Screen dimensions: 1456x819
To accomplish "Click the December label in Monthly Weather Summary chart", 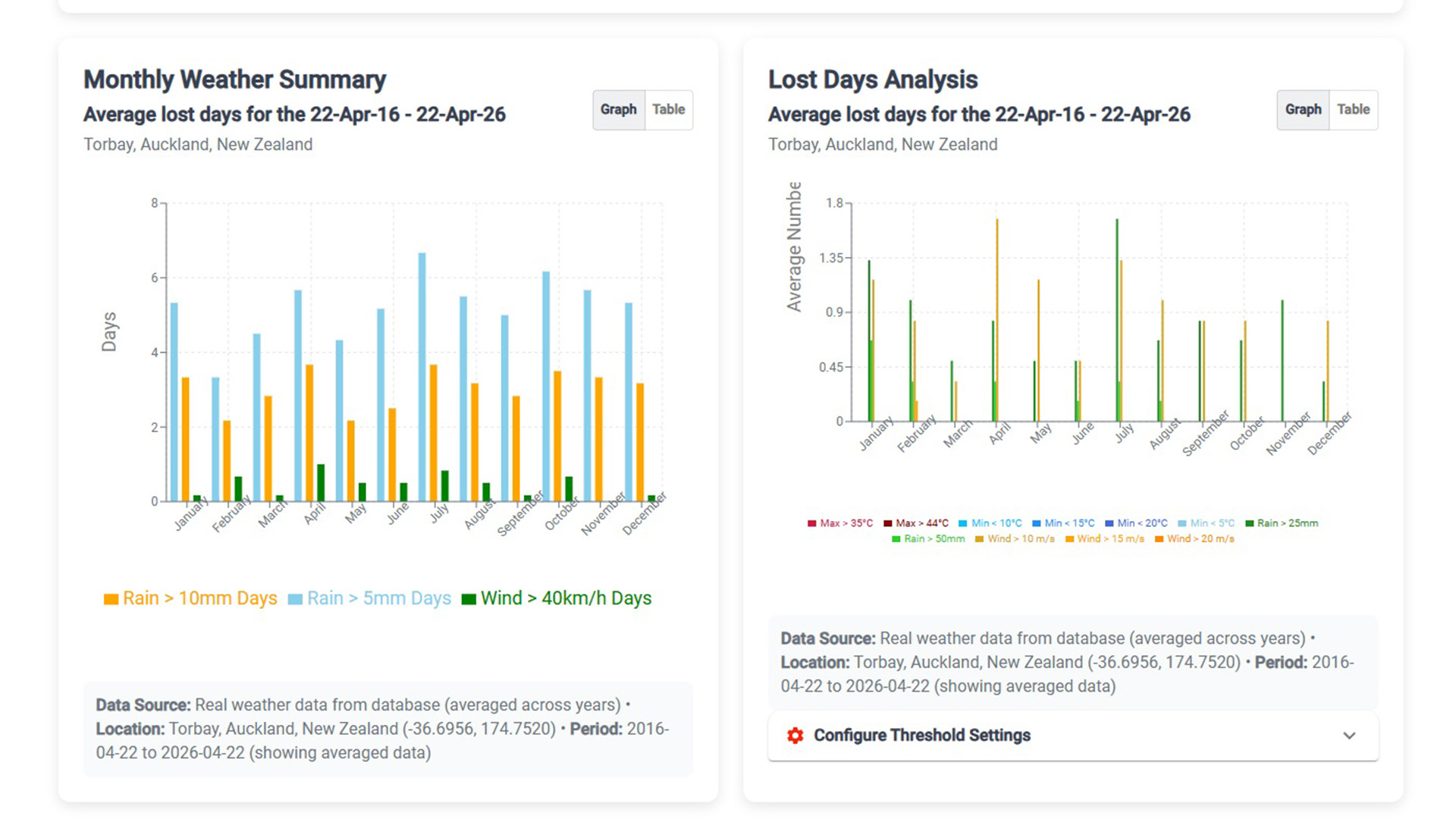I will pyautogui.click(x=644, y=513).
